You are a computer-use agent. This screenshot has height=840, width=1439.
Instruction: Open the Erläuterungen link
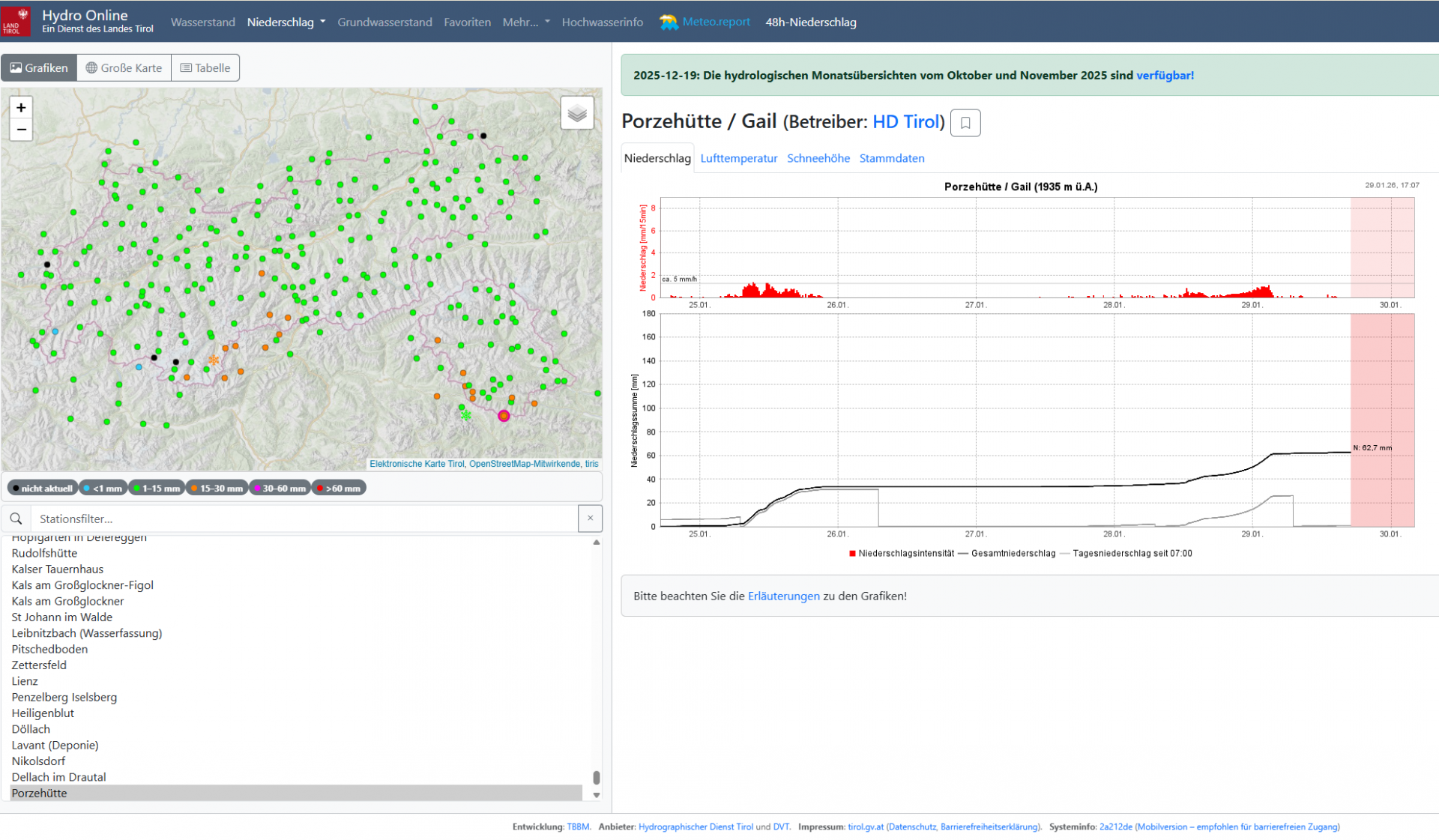[783, 596]
